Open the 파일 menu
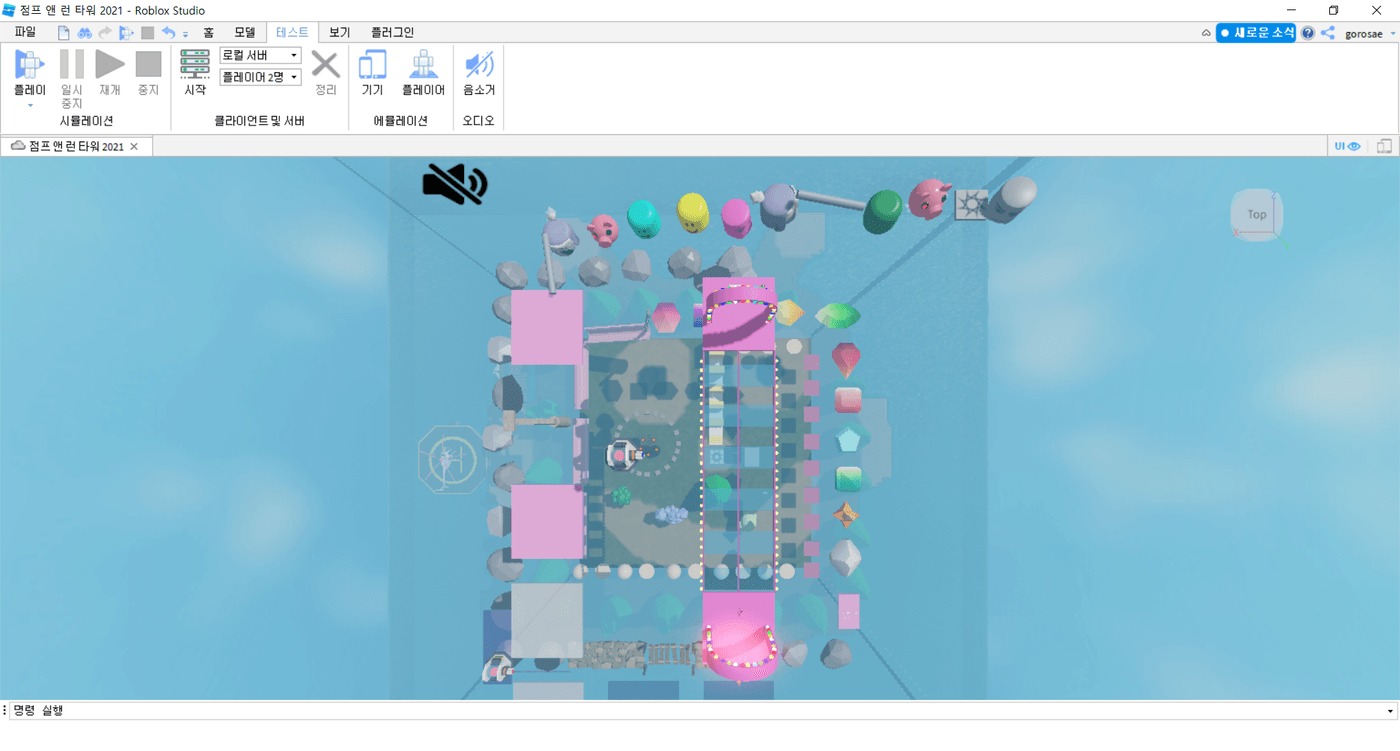Viewport: 1400px width, 751px height. [25, 33]
